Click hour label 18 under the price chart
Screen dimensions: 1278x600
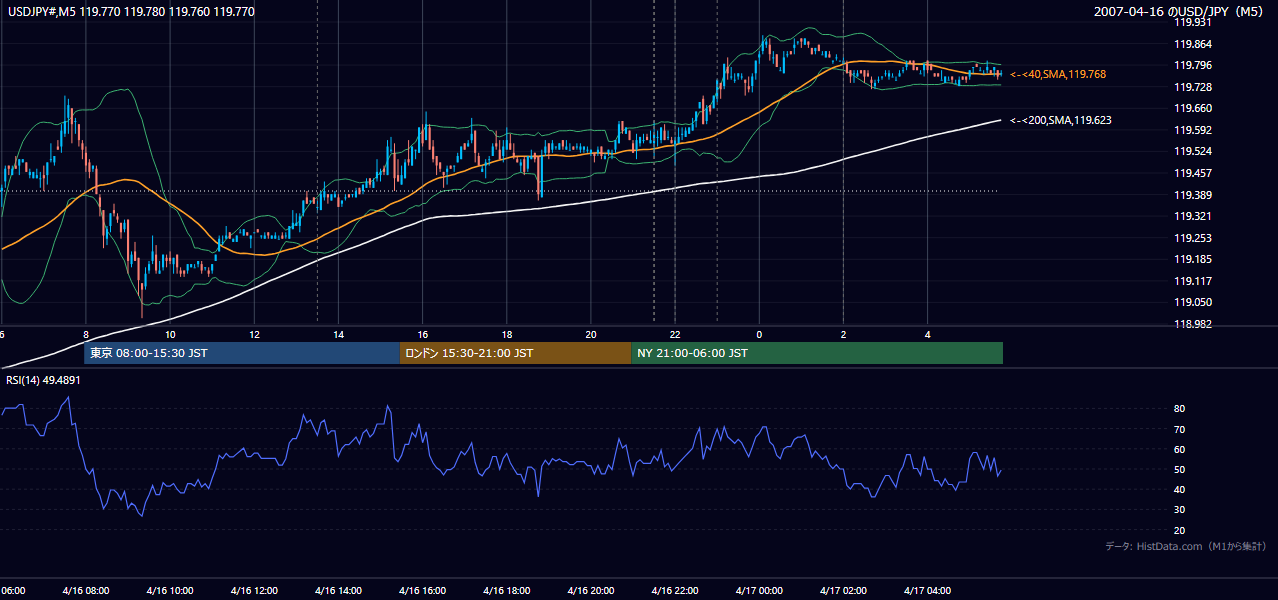click(507, 334)
